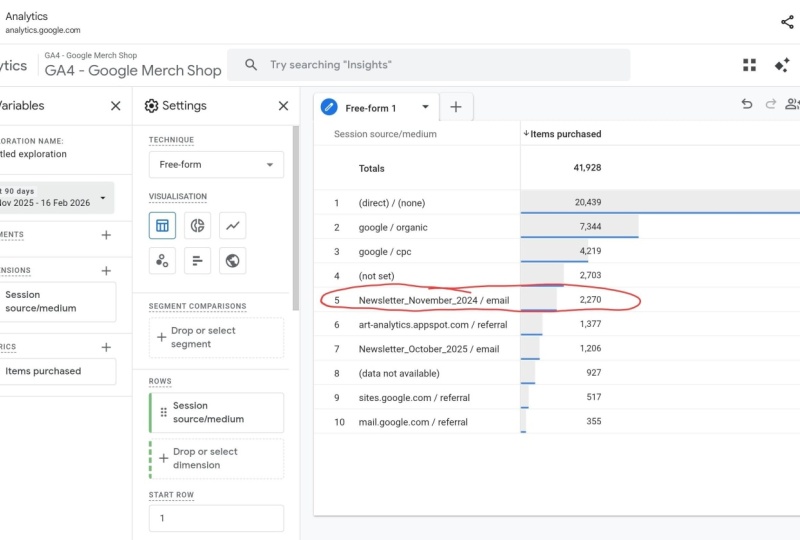Image resolution: width=800 pixels, height=540 pixels.
Task: Select the Table visualisation icon
Action: 162,226
